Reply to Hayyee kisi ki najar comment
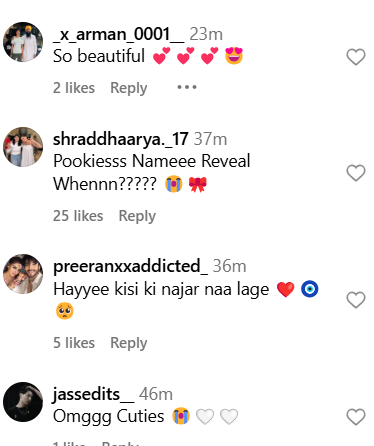 (129, 343)
